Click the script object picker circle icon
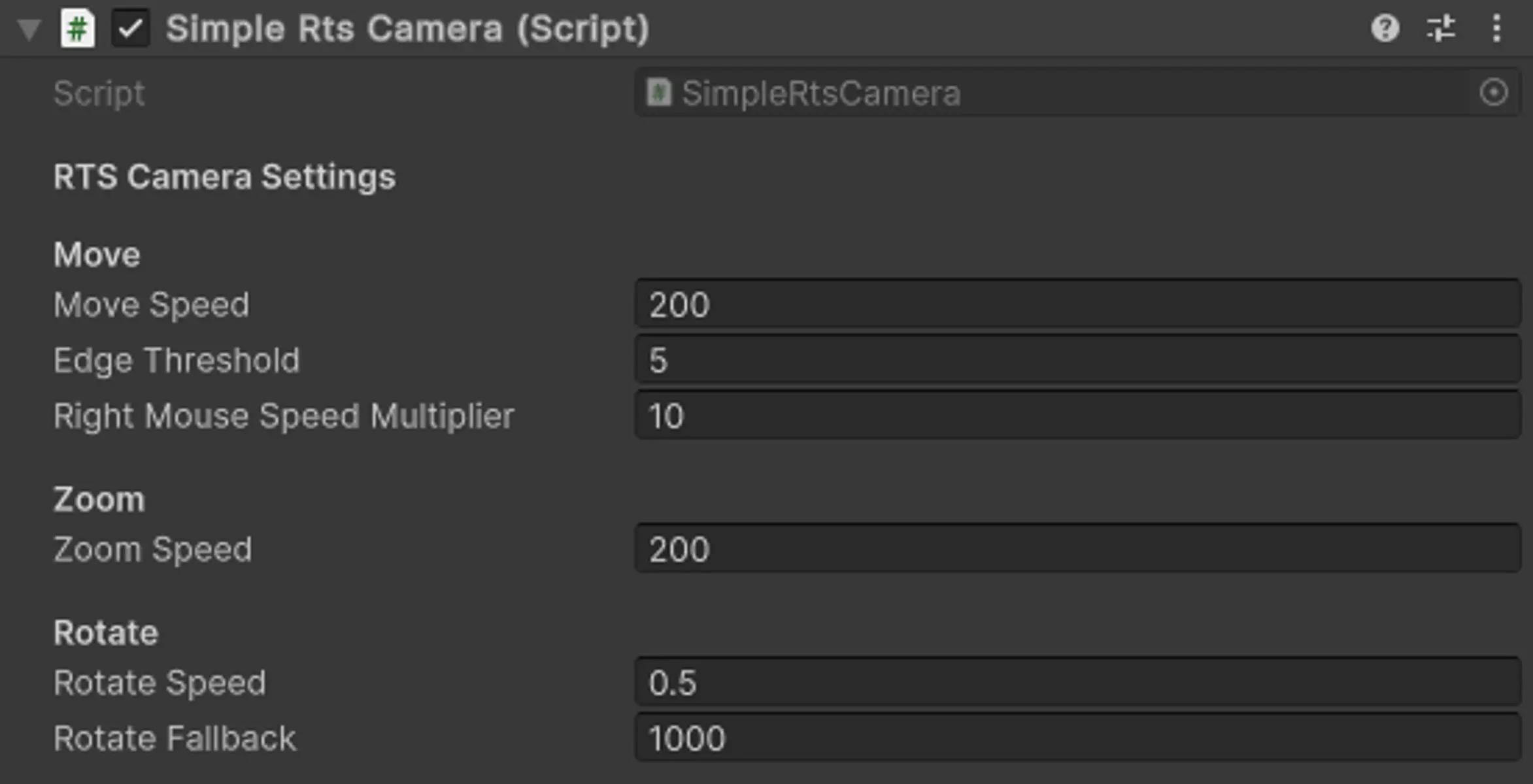 pos(1494,92)
